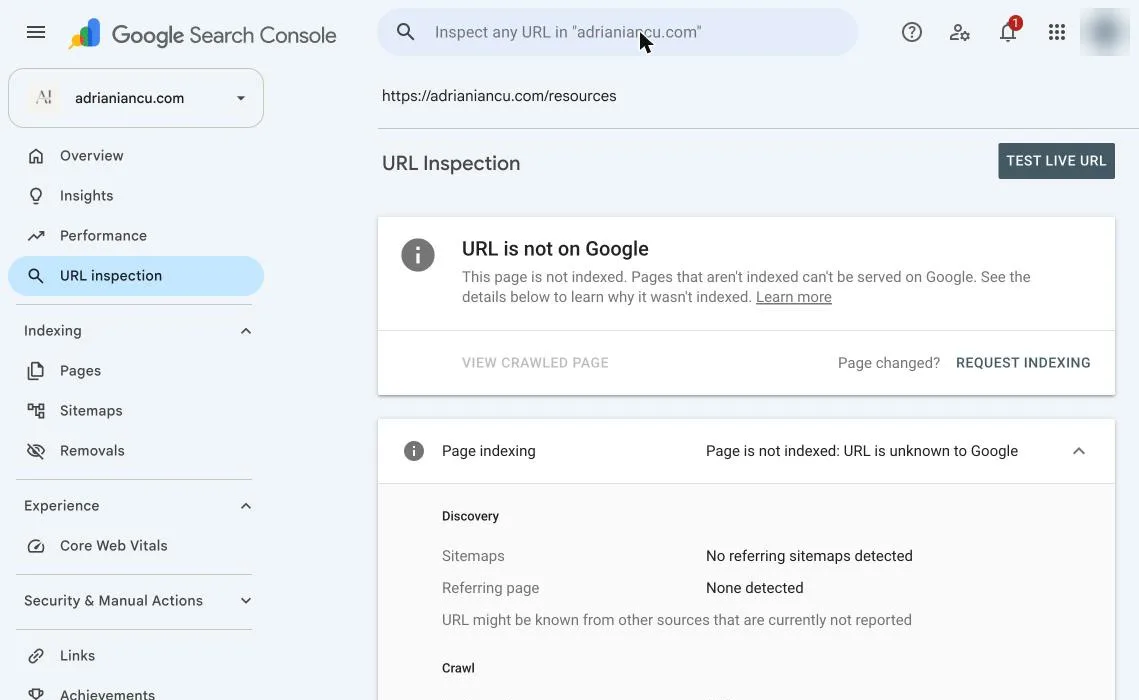Click REQUEST INDEXING

[1023, 363]
